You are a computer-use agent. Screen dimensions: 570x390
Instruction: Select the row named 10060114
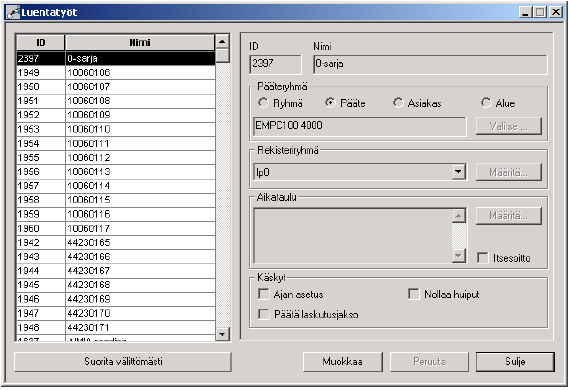pyautogui.click(x=116, y=186)
